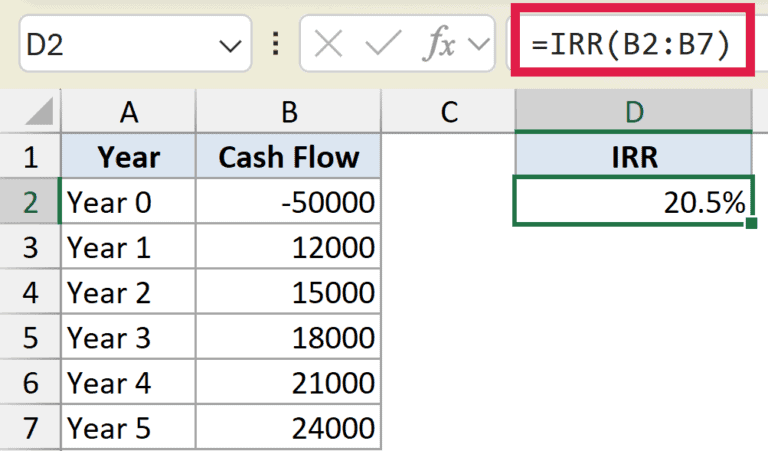This screenshot has height=451, width=768.
Task: Select row 5 header
Action: (x=30, y=337)
